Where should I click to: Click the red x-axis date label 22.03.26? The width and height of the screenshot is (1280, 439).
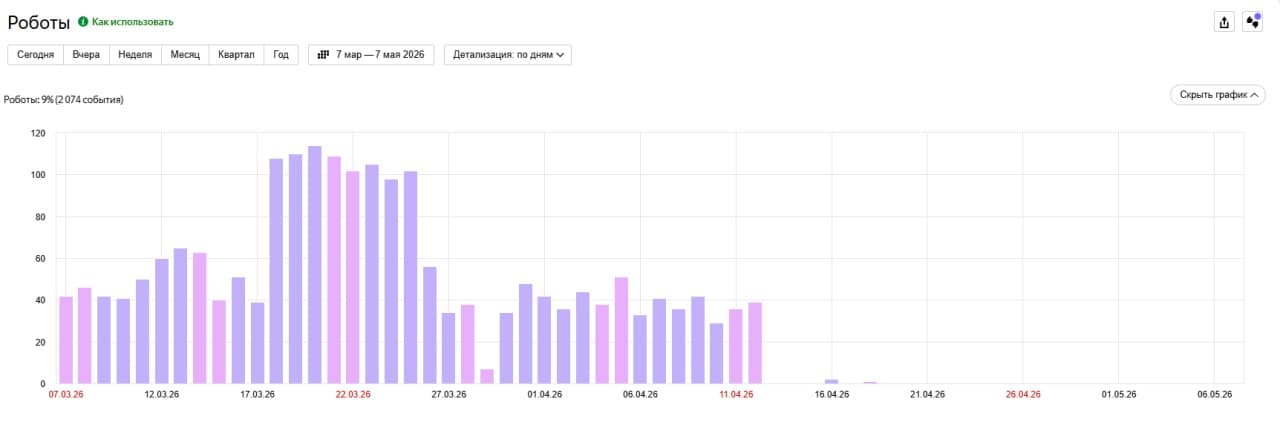(x=353, y=395)
